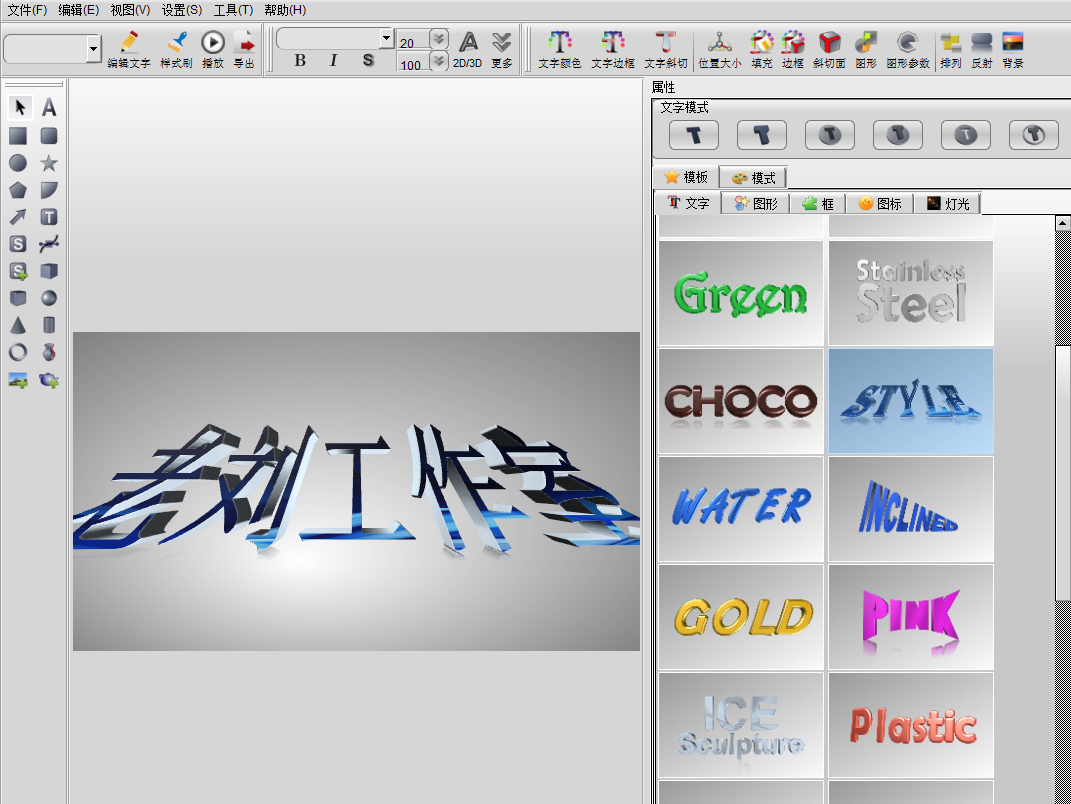This screenshot has height=804, width=1071.
Task: Expand the 更多 more options chevron
Action: pyautogui.click(x=502, y=42)
